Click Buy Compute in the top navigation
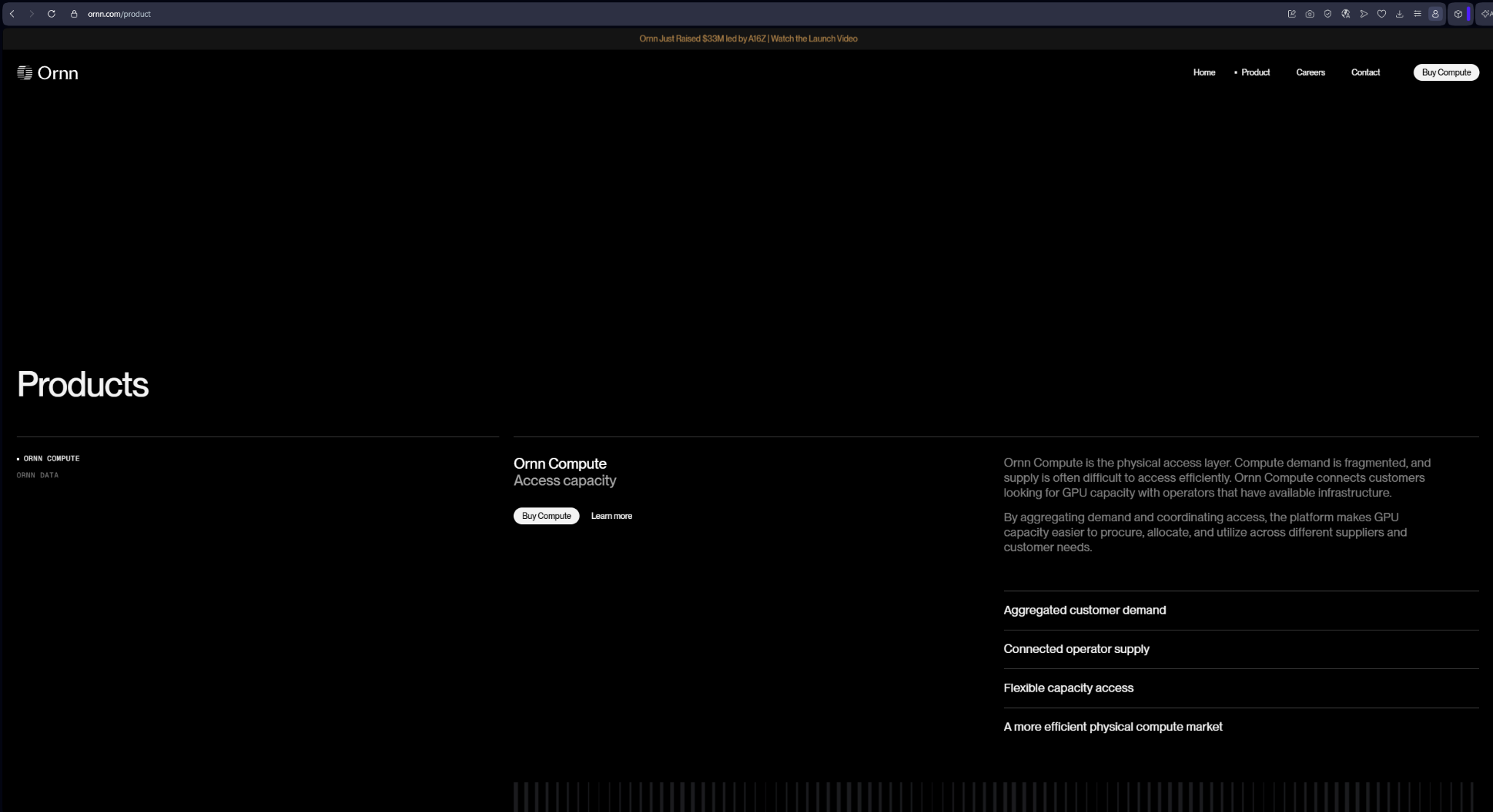The width and height of the screenshot is (1493, 812). point(1446,72)
